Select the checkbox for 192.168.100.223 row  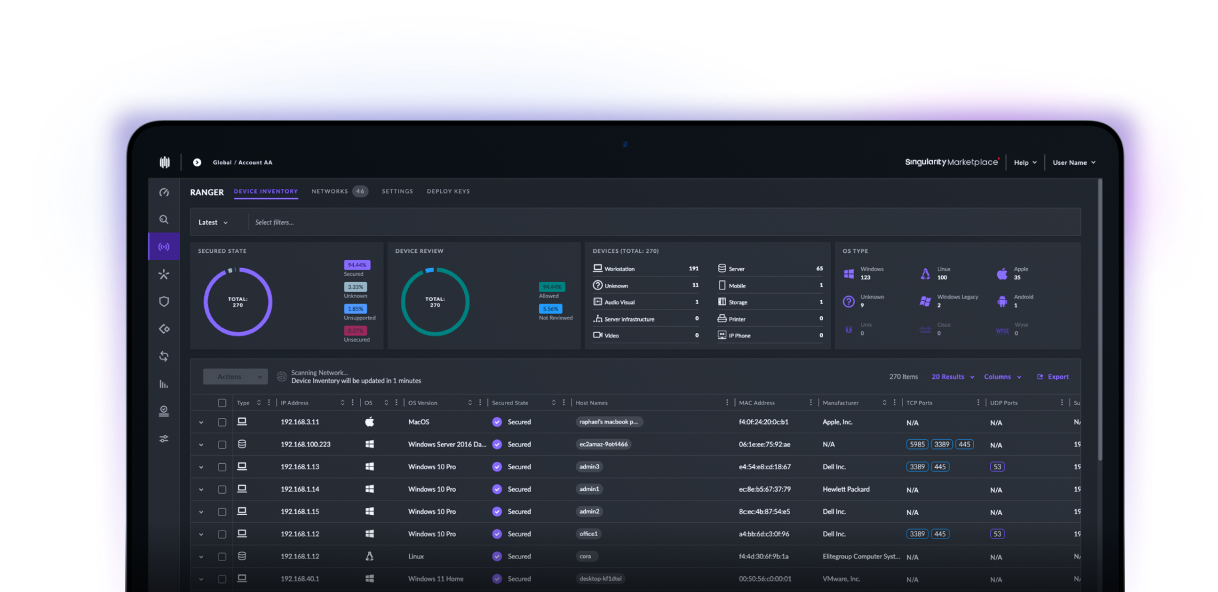(x=222, y=444)
